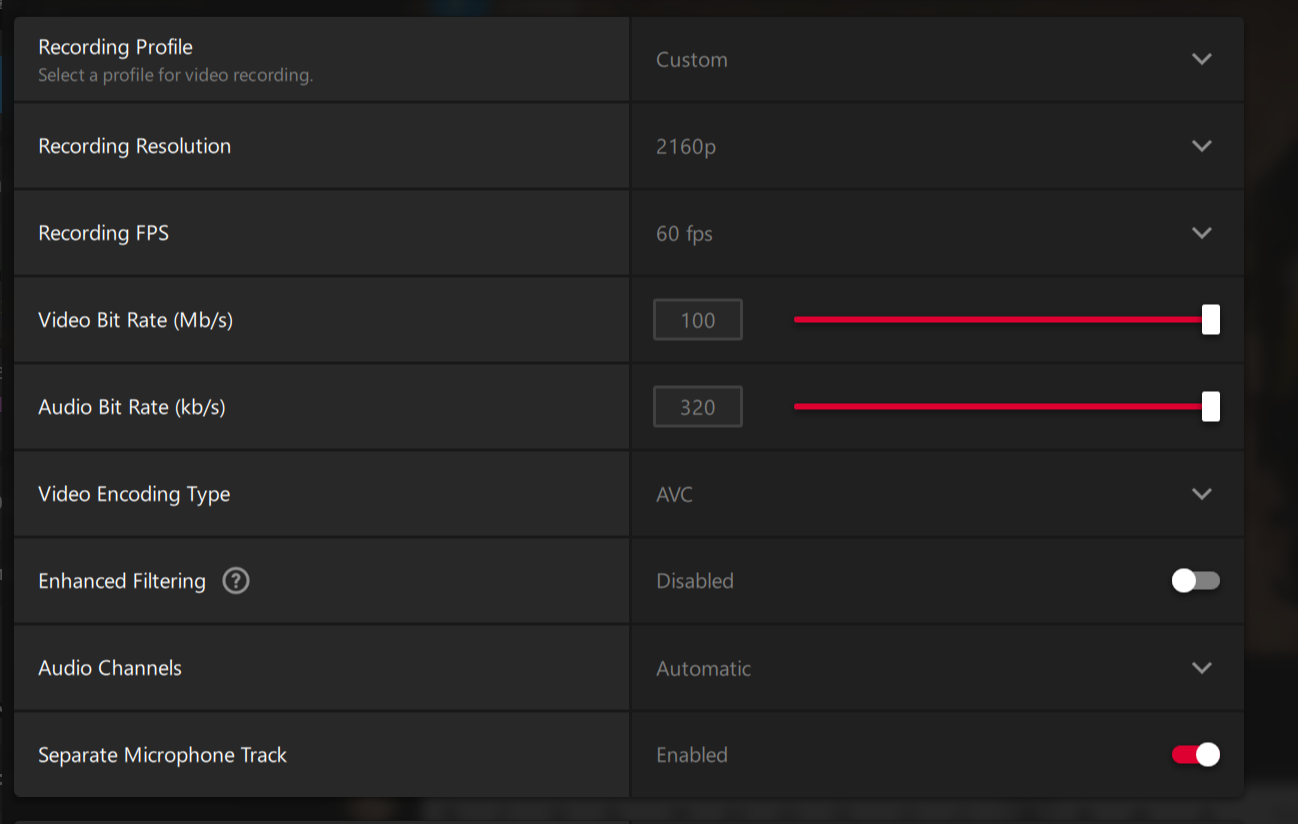Open the Video Encoding Type AVC dropdown
The width and height of the screenshot is (1298, 824).
tap(937, 494)
